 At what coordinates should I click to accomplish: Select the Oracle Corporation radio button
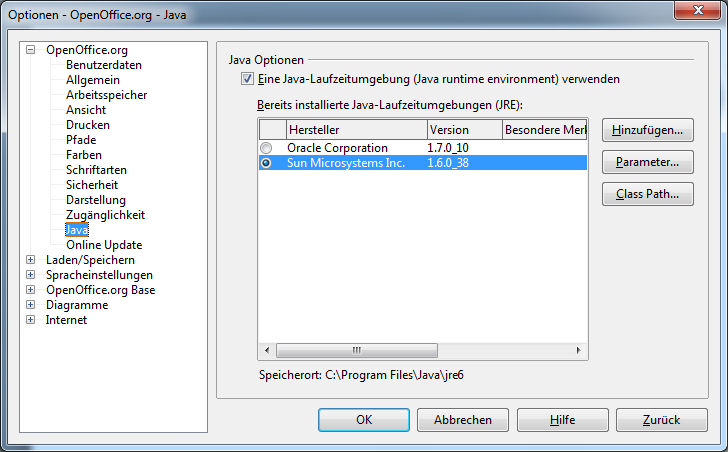266,148
